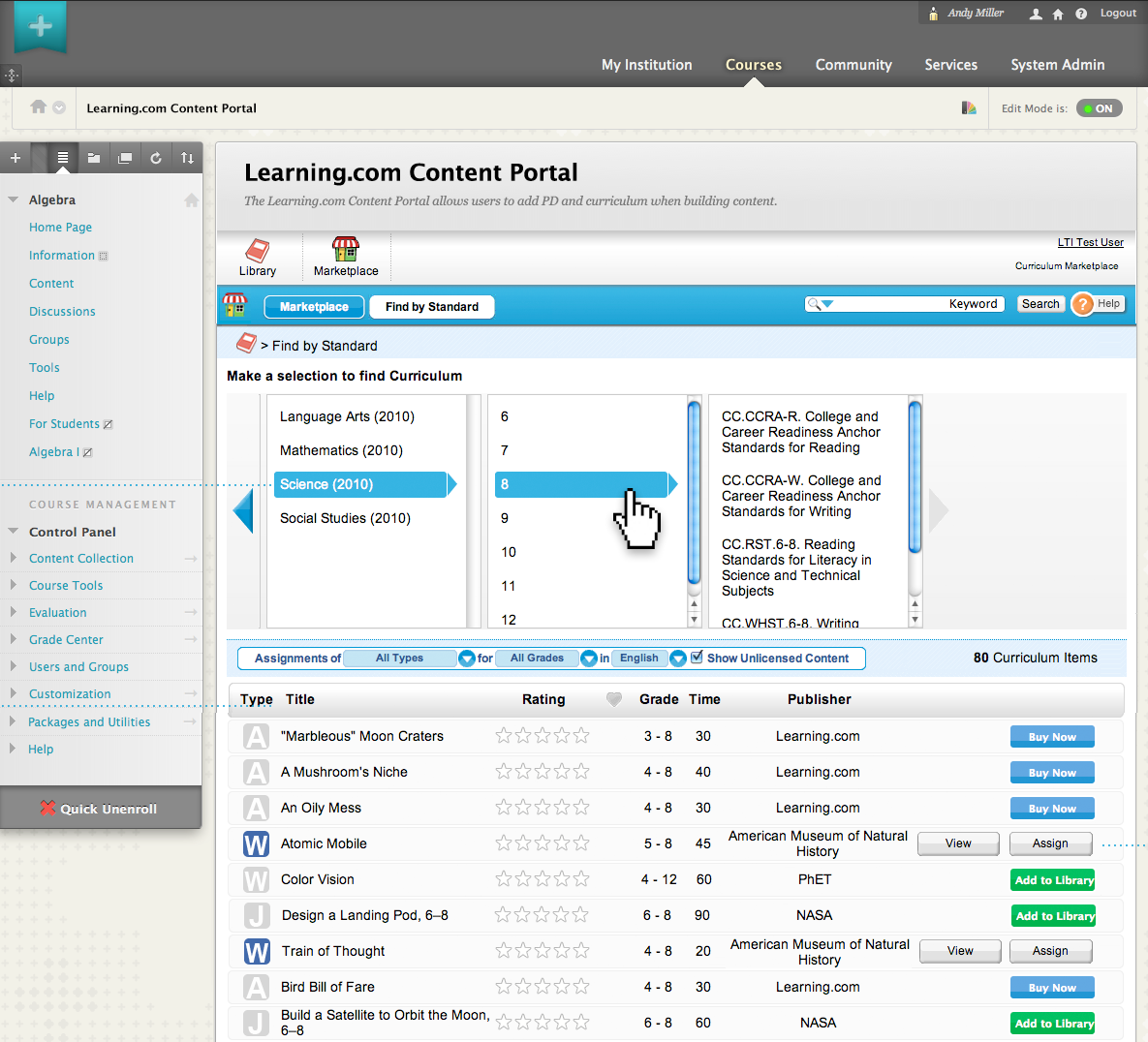1148x1042 pixels.
Task: Expand Course Tools in the Control Panel
Action: [14, 585]
